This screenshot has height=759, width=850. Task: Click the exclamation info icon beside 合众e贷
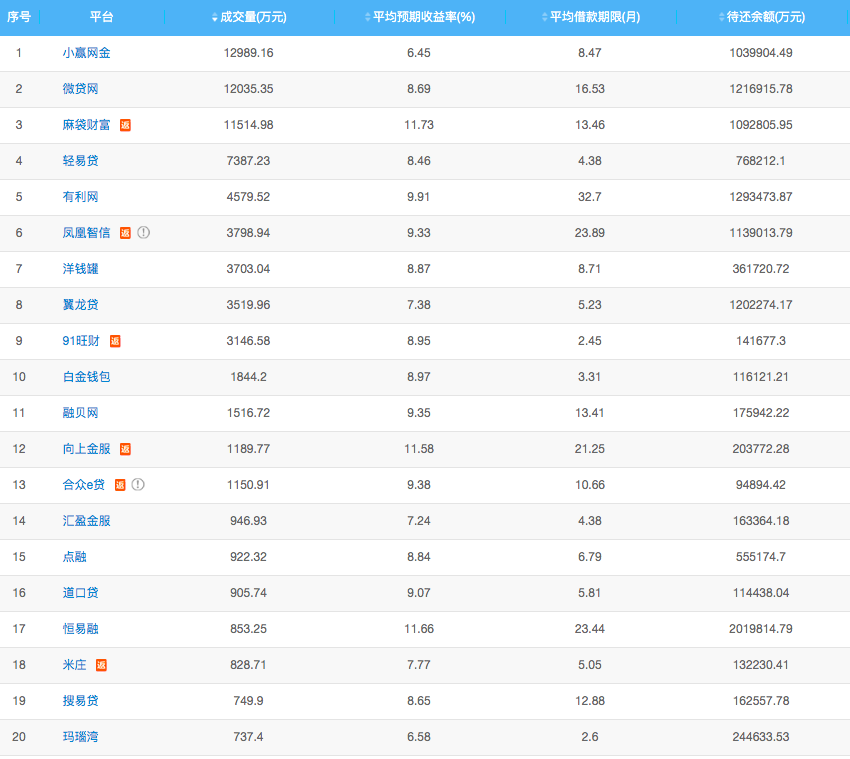click(138, 484)
